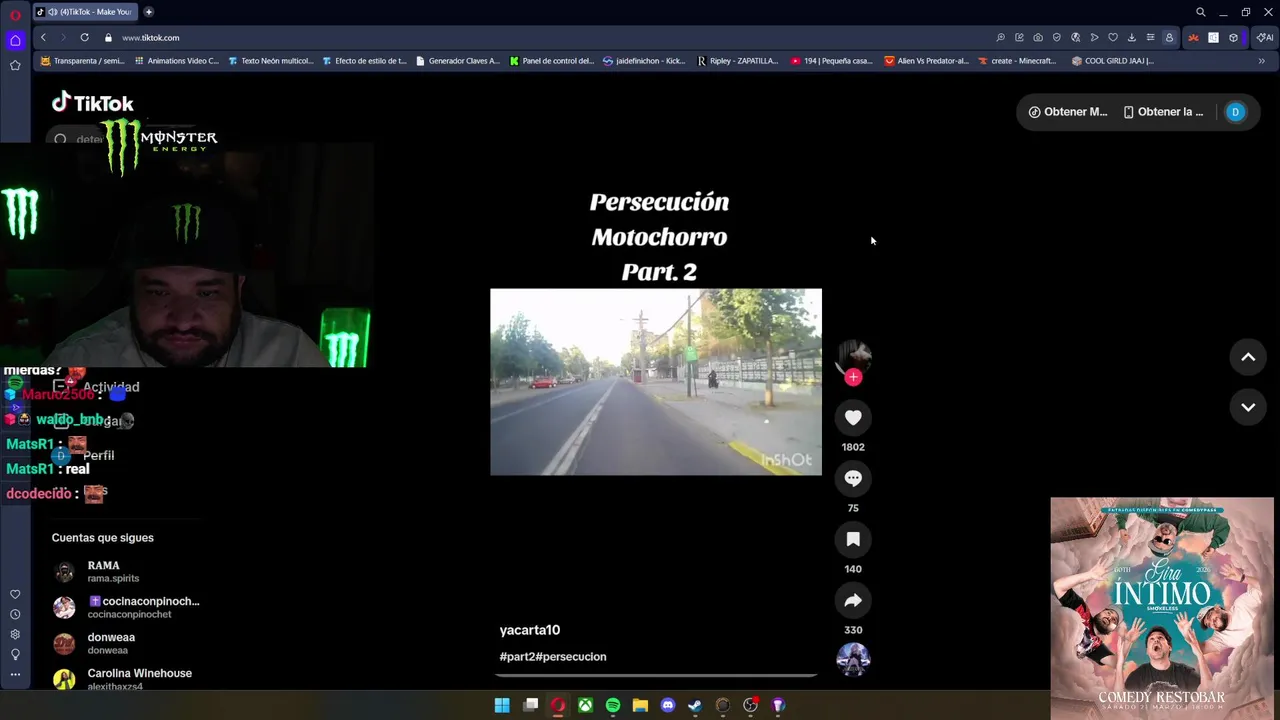Open the comments bubble showing 75
Screen dimensions: 1280x720
[x=853, y=479]
